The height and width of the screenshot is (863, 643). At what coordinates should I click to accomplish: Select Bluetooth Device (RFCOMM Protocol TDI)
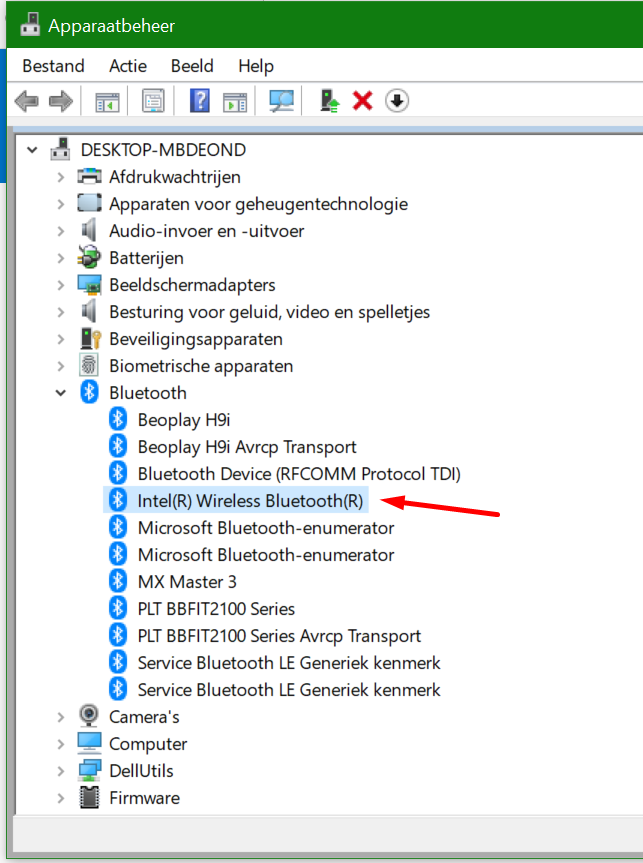[299, 473]
